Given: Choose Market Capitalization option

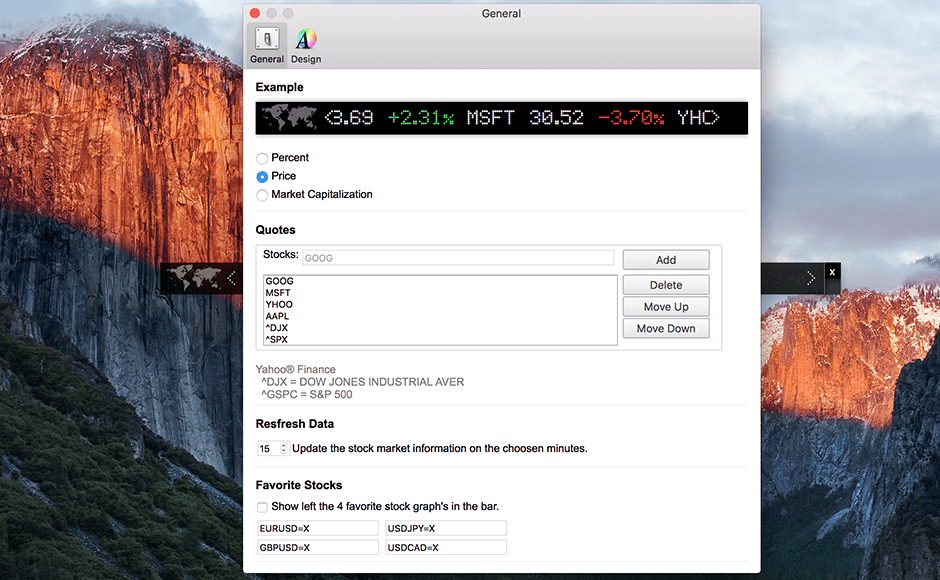Looking at the screenshot, I should point(262,195).
